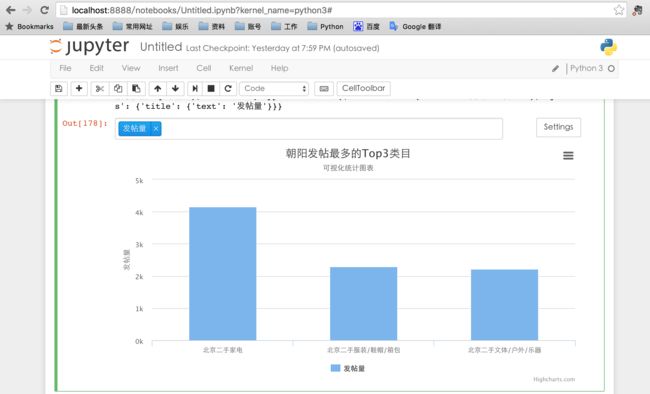Open the 账号 bookmark folder
The image size is (650, 394).
pos(248,27)
